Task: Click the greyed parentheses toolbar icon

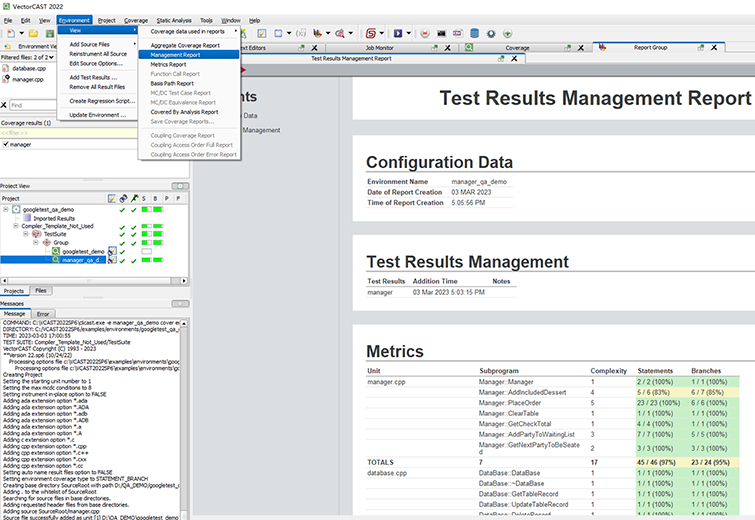Action: tap(301, 33)
